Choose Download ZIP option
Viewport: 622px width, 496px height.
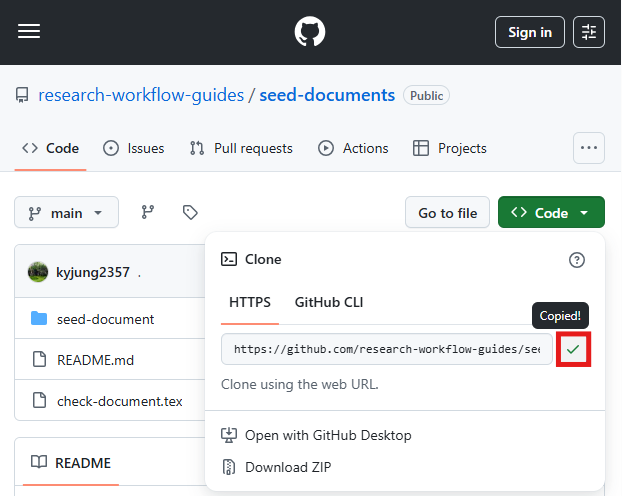[x=276, y=467]
